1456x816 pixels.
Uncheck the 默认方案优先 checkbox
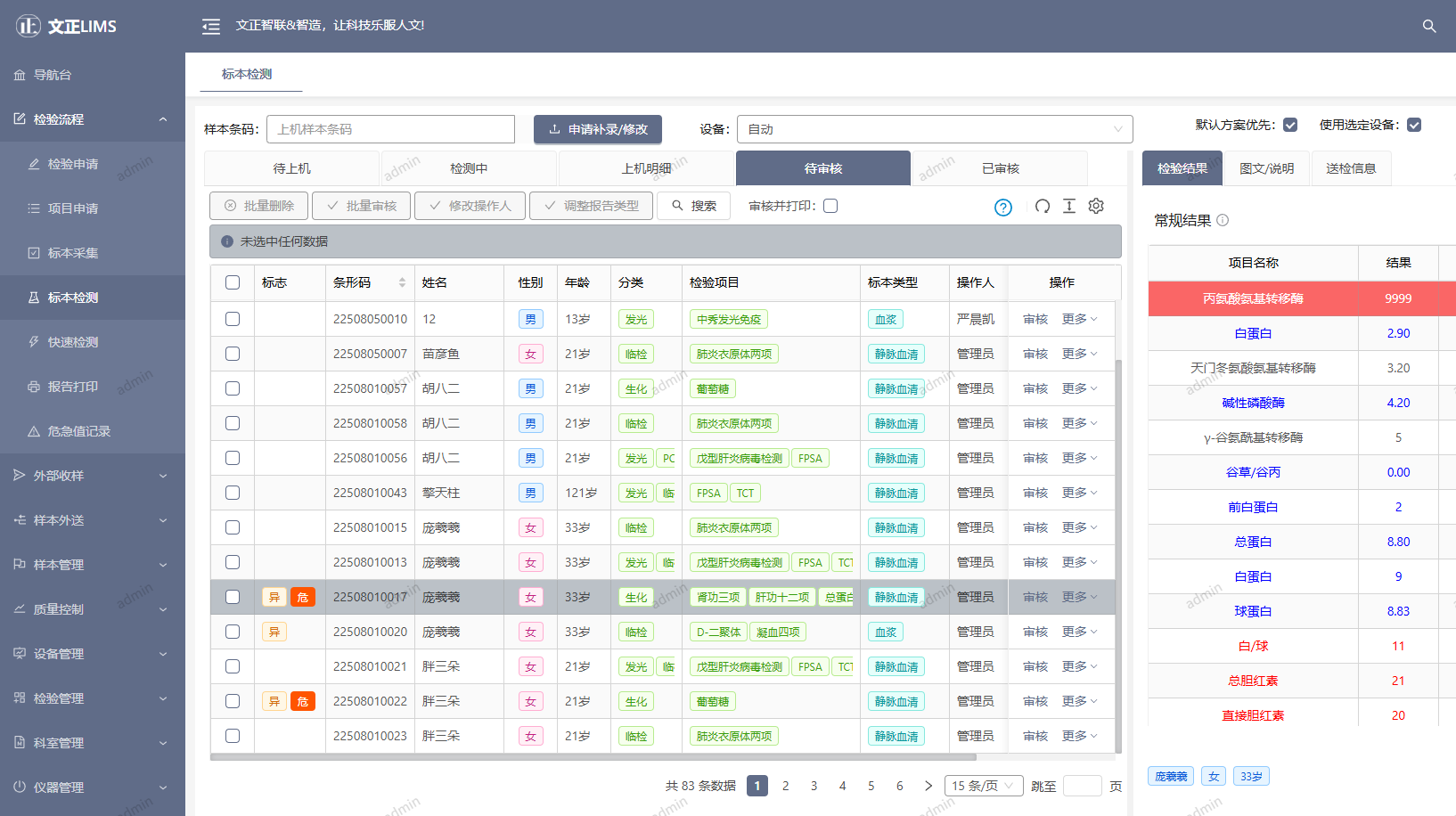click(x=1290, y=125)
